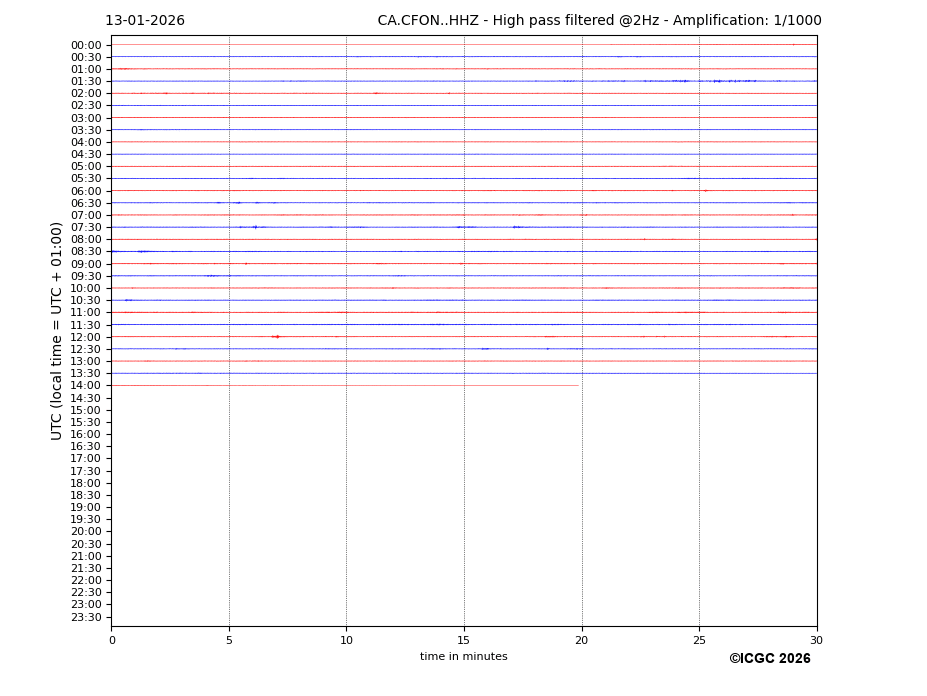Click the red spike on the 12:00 trace
The width and height of the screenshot is (927, 696).
point(275,337)
